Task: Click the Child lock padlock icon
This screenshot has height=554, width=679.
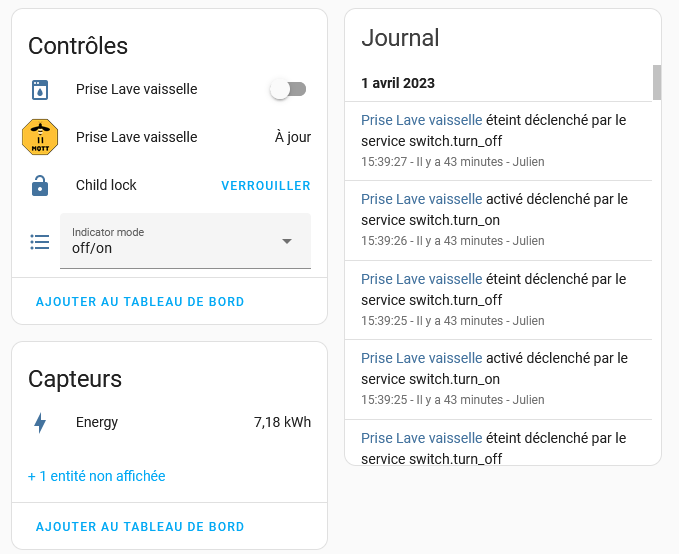Action: [40, 185]
